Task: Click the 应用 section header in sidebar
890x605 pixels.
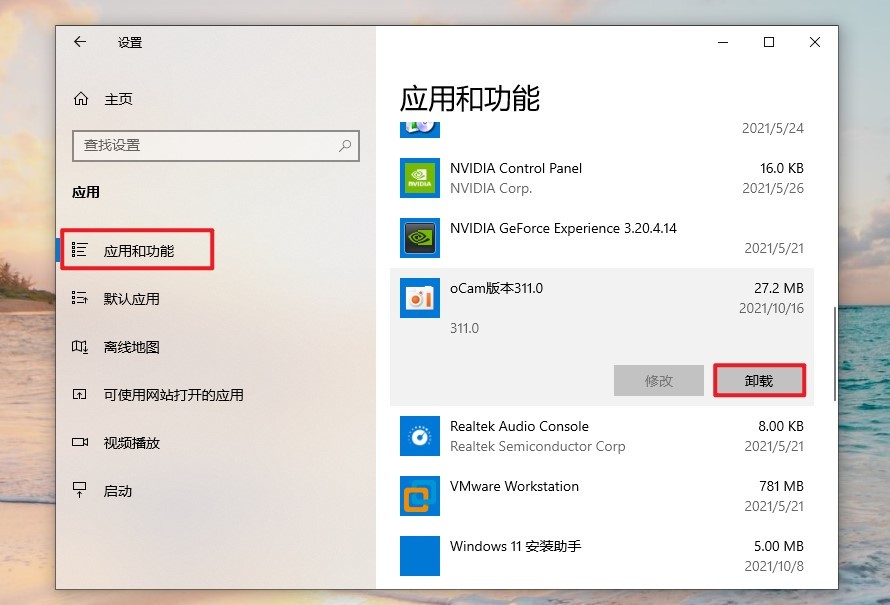Action: click(86, 192)
